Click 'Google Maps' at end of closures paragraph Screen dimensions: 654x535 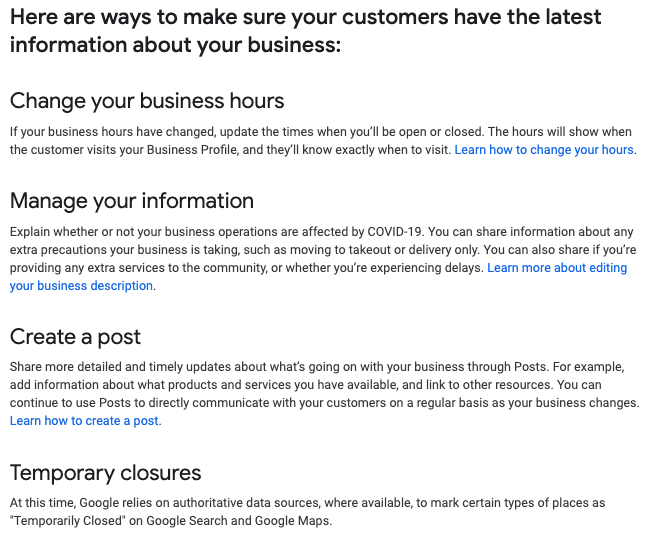click(x=292, y=521)
